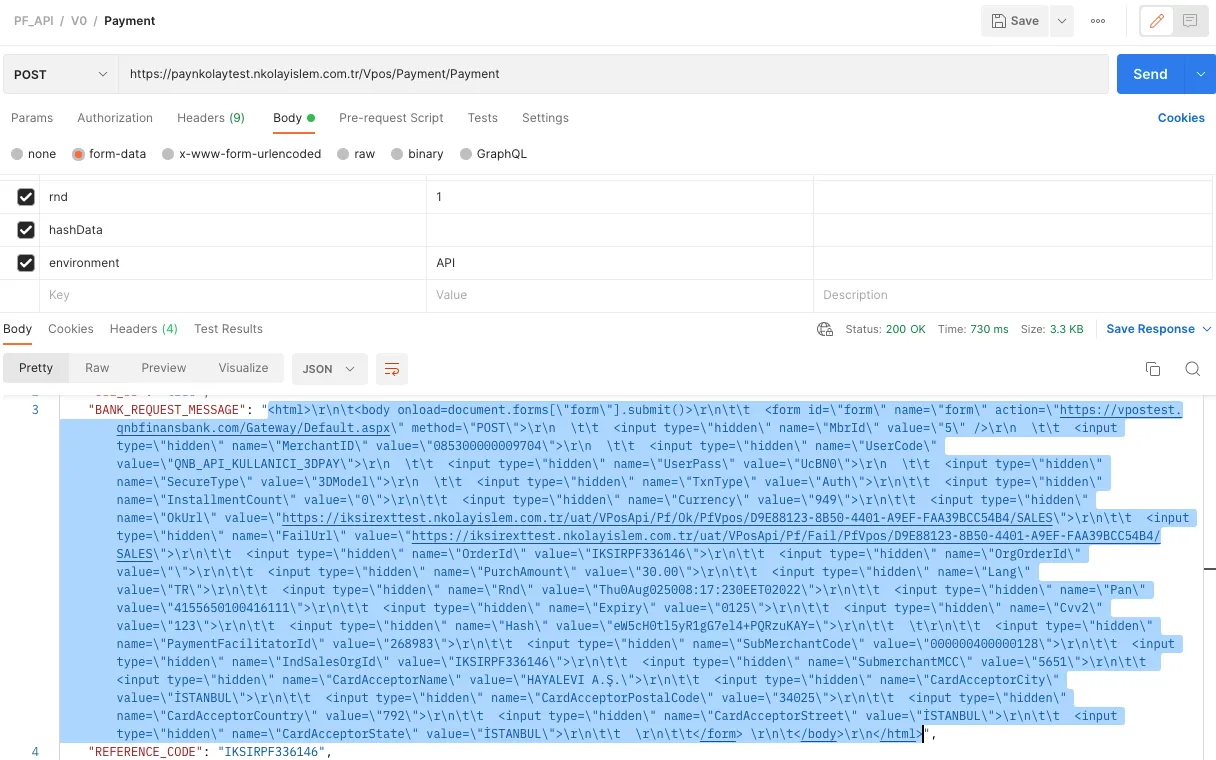This screenshot has width=1216, height=760.
Task: Expand the JSON format dropdown
Action: (329, 369)
